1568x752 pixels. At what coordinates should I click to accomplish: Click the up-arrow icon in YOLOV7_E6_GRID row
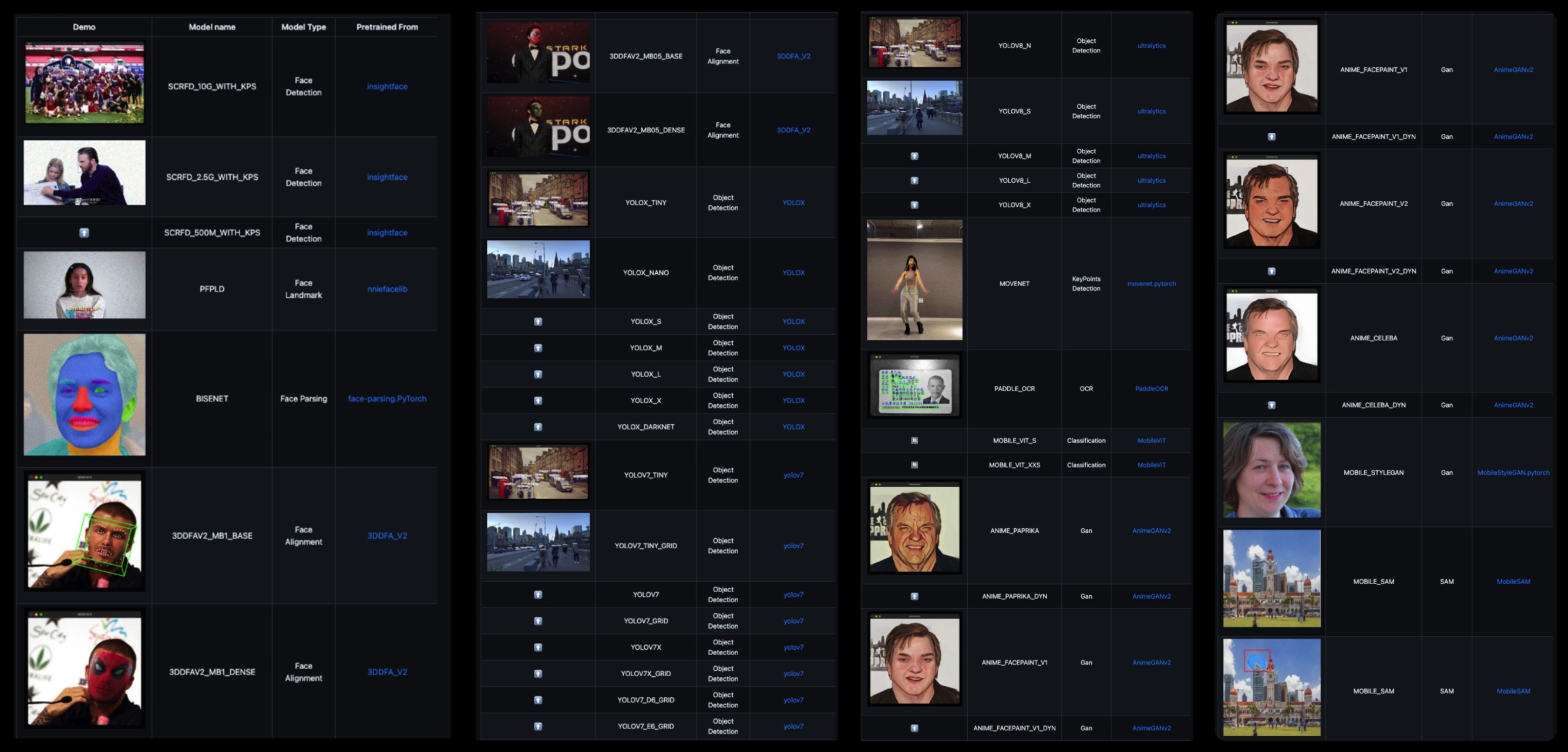click(538, 726)
